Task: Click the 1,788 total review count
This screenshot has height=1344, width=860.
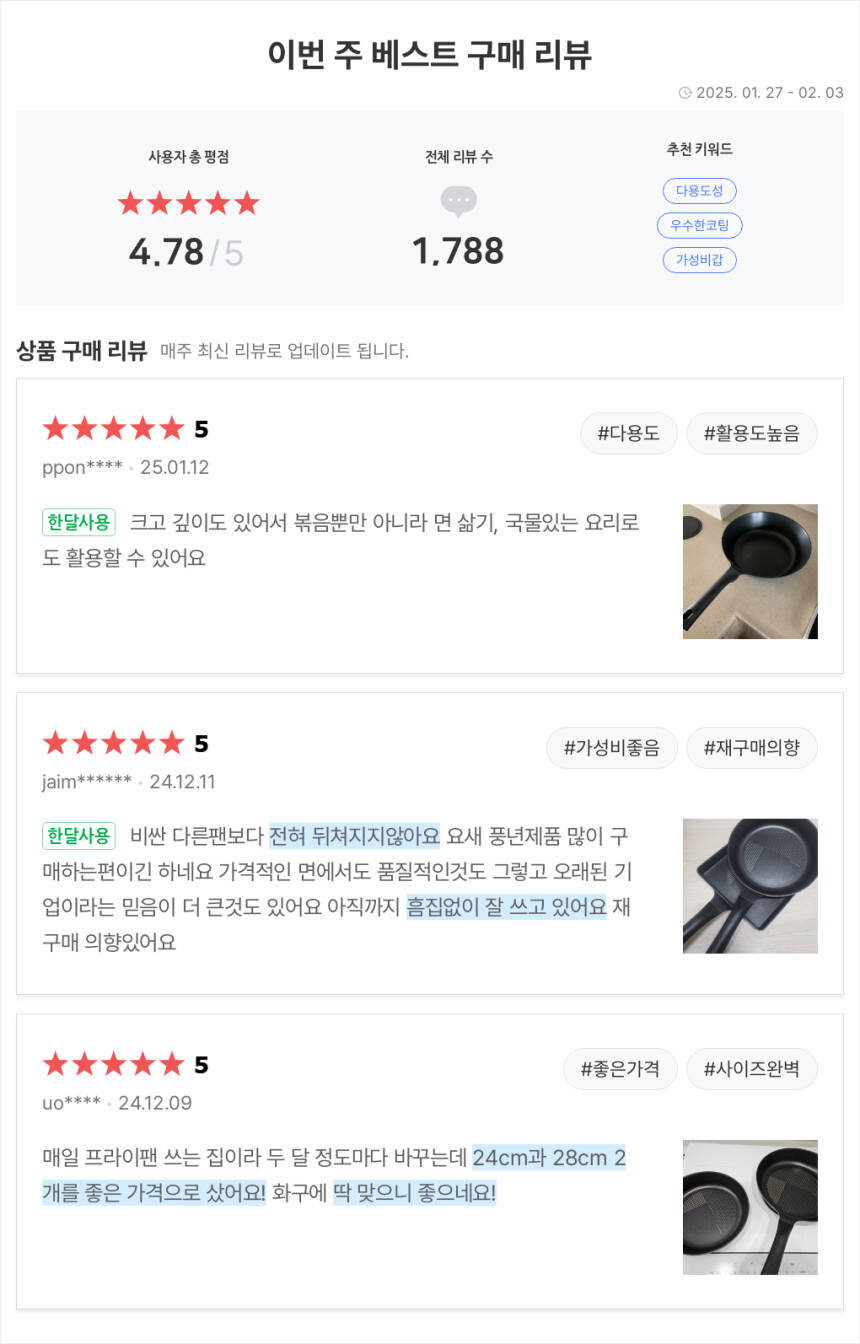Action: [x=458, y=252]
